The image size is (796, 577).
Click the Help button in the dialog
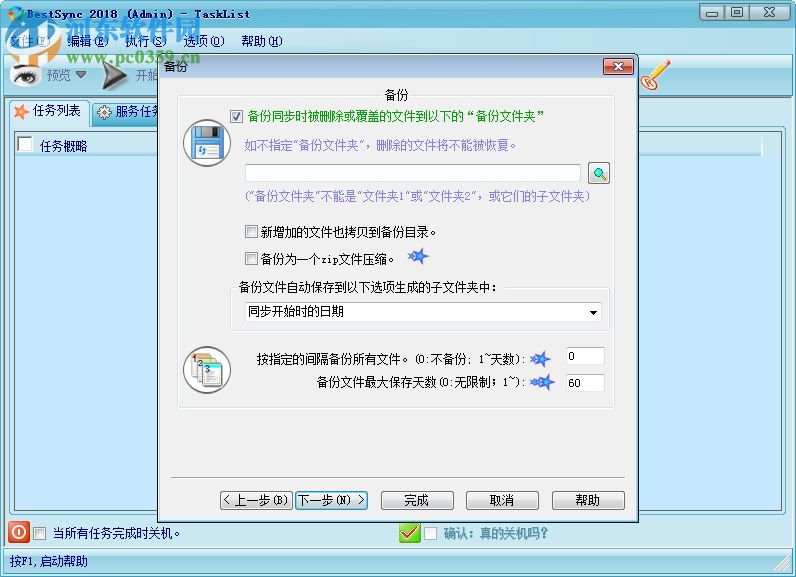(x=588, y=500)
